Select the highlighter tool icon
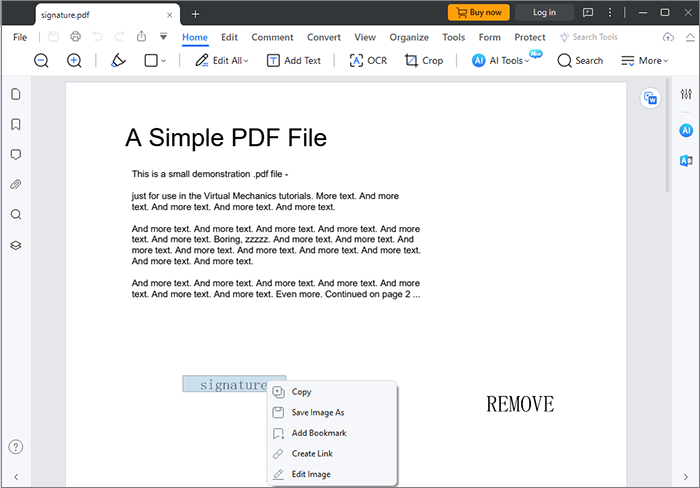This screenshot has height=488, width=700. [x=118, y=61]
